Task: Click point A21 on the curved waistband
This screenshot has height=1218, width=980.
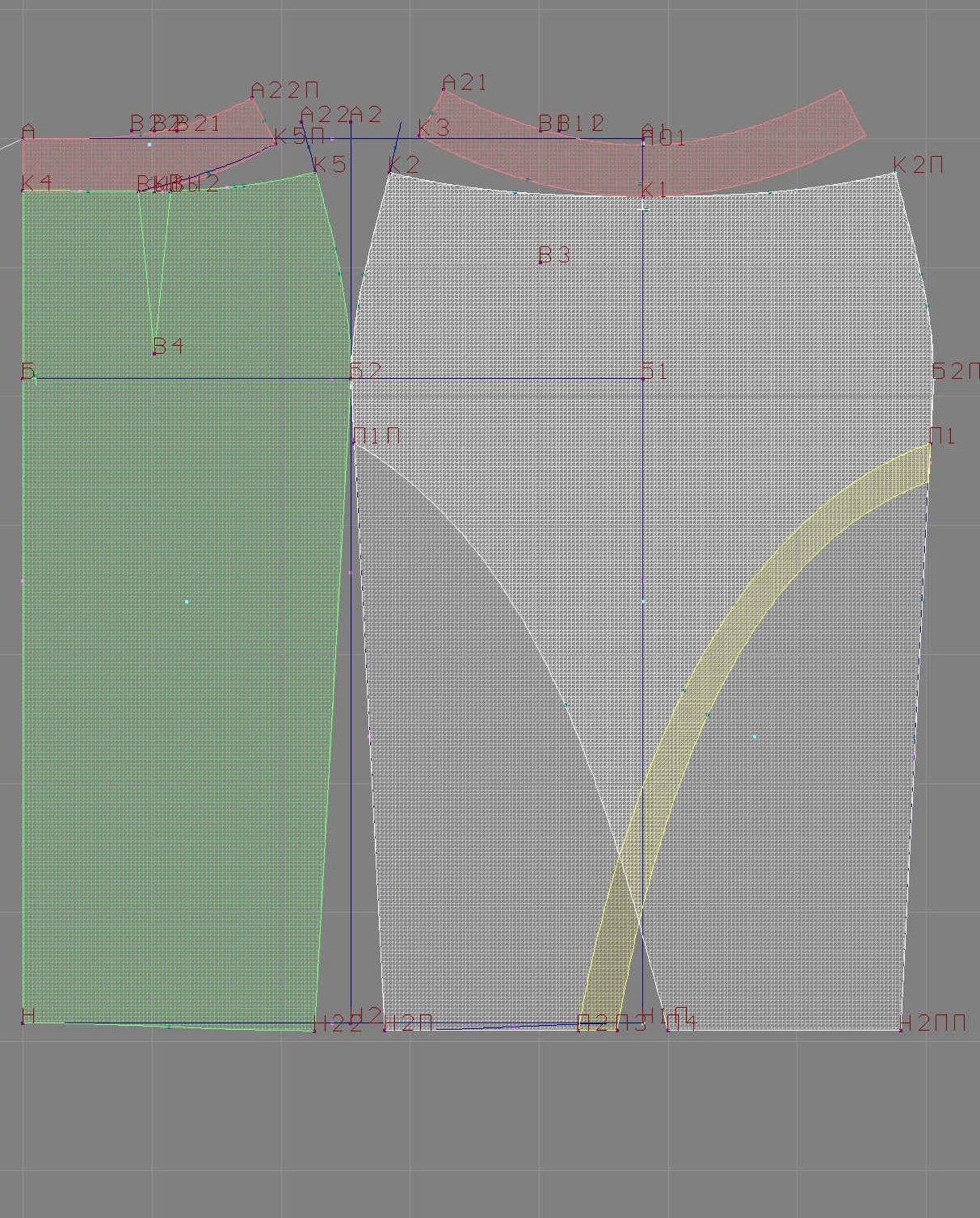Action: [444, 90]
